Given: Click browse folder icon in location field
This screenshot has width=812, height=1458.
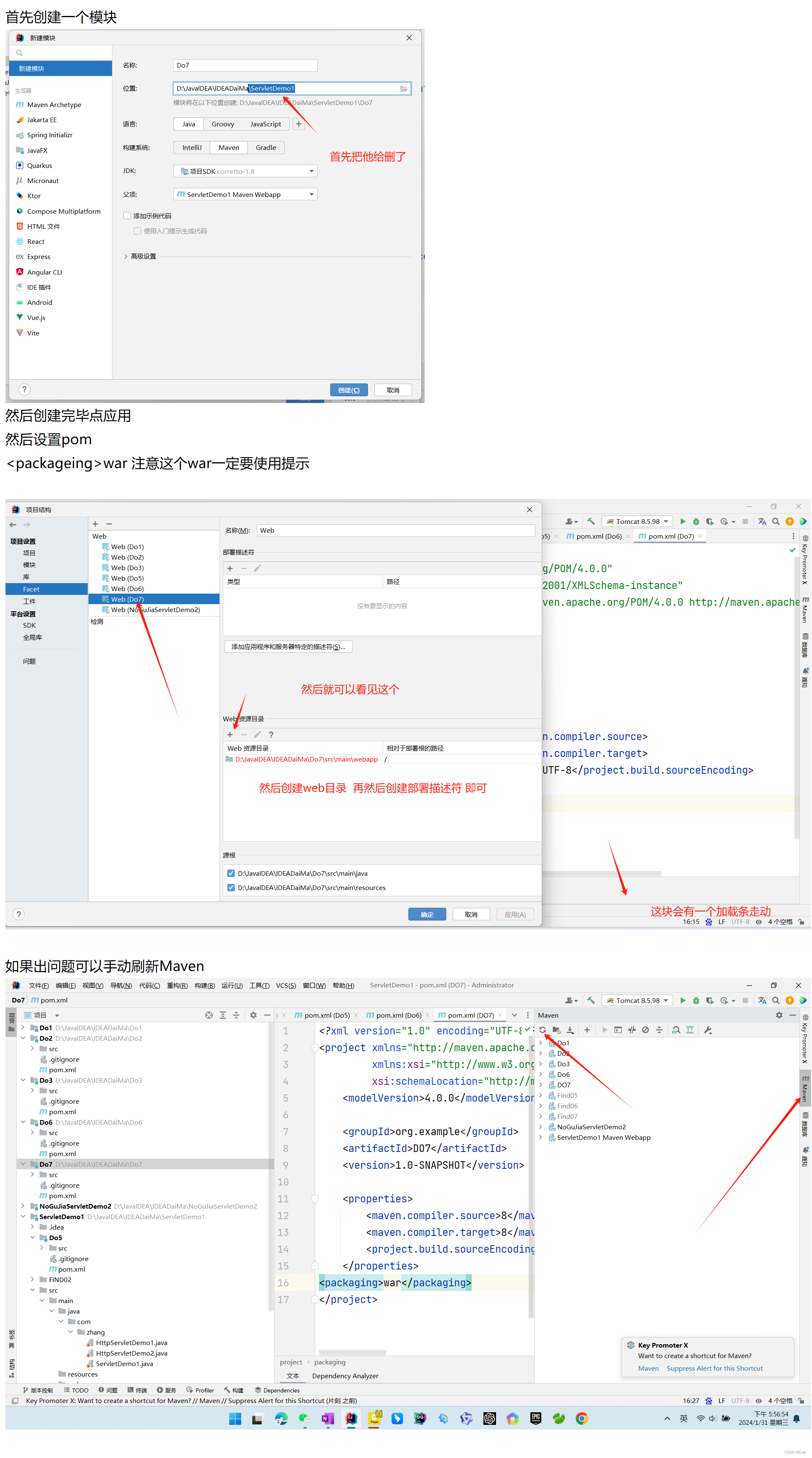Looking at the screenshot, I should [403, 89].
